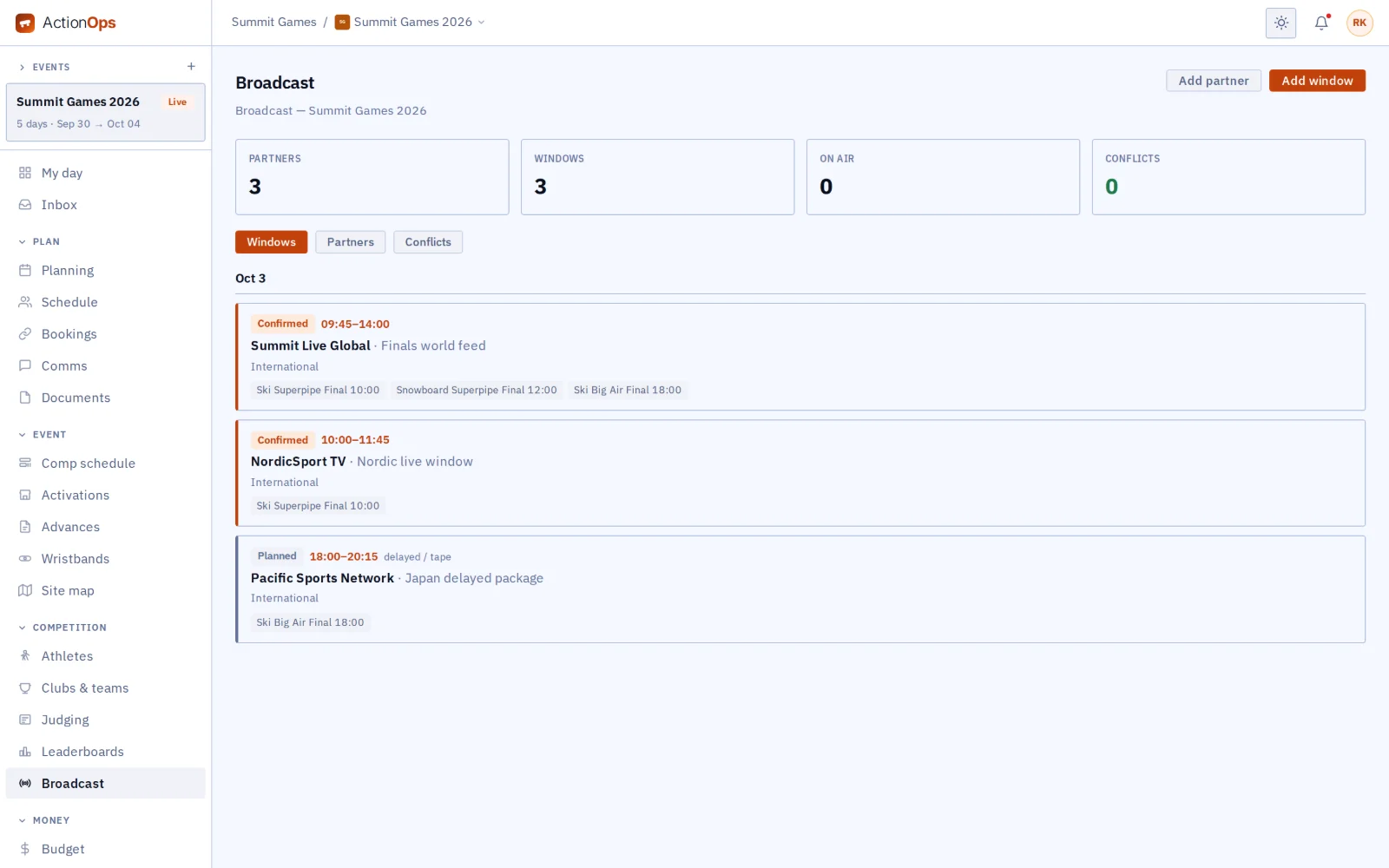Open the Budget dollar icon
Screen dimensions: 1389x868
click(x=25, y=849)
